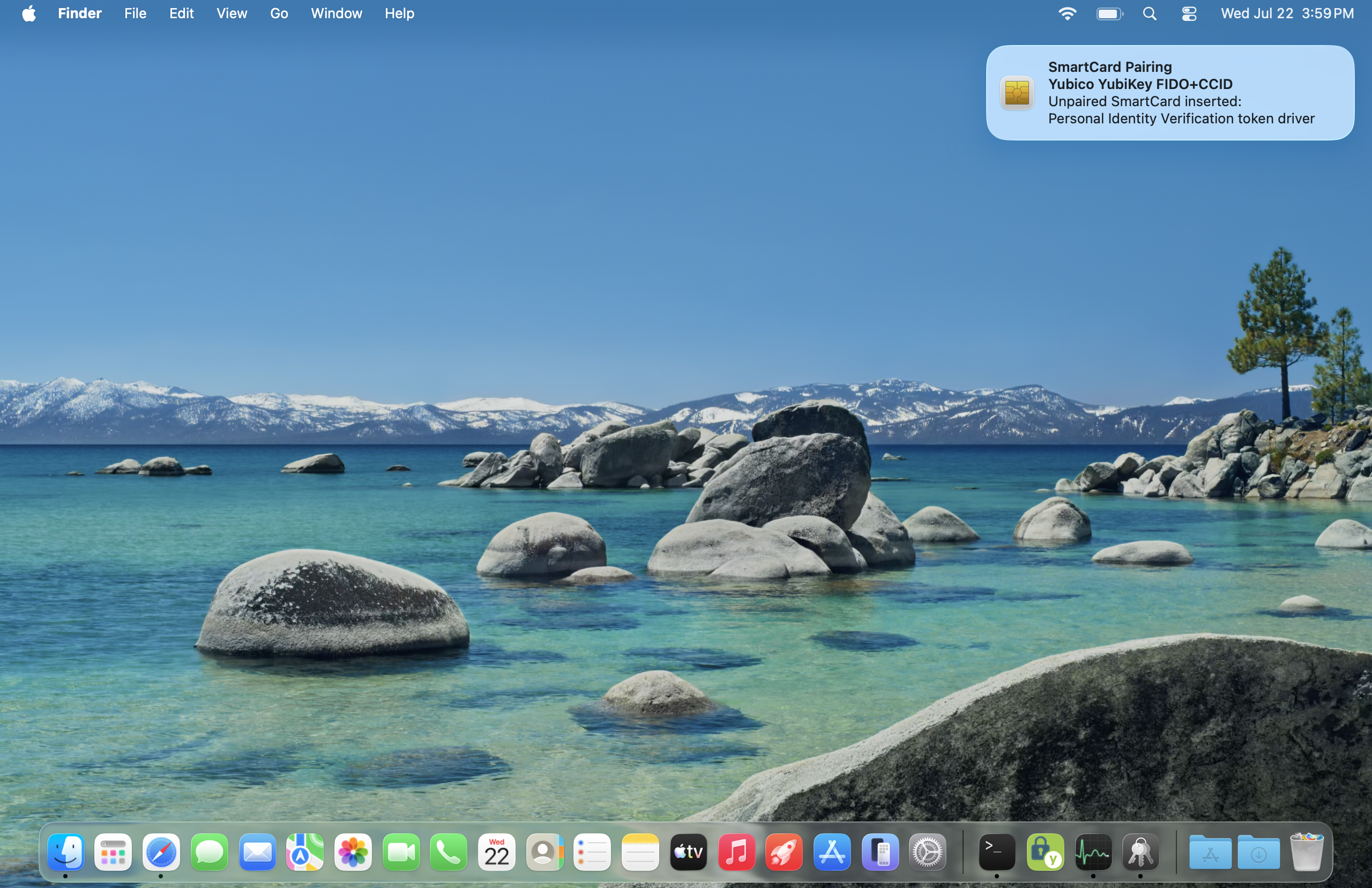This screenshot has width=1372, height=888.
Task: Open the Messages app in the Dock
Action: coord(209,852)
